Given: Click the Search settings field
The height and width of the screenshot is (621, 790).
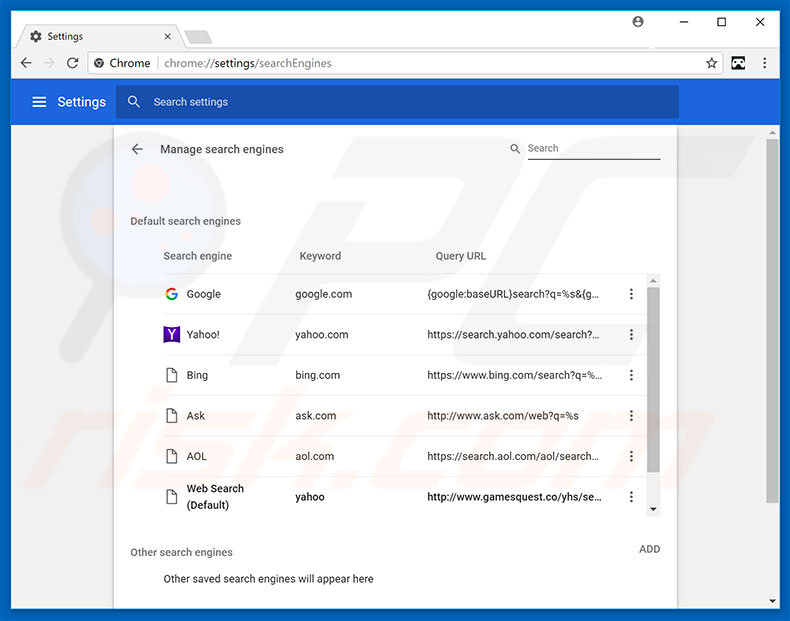Looking at the screenshot, I should tap(397, 102).
